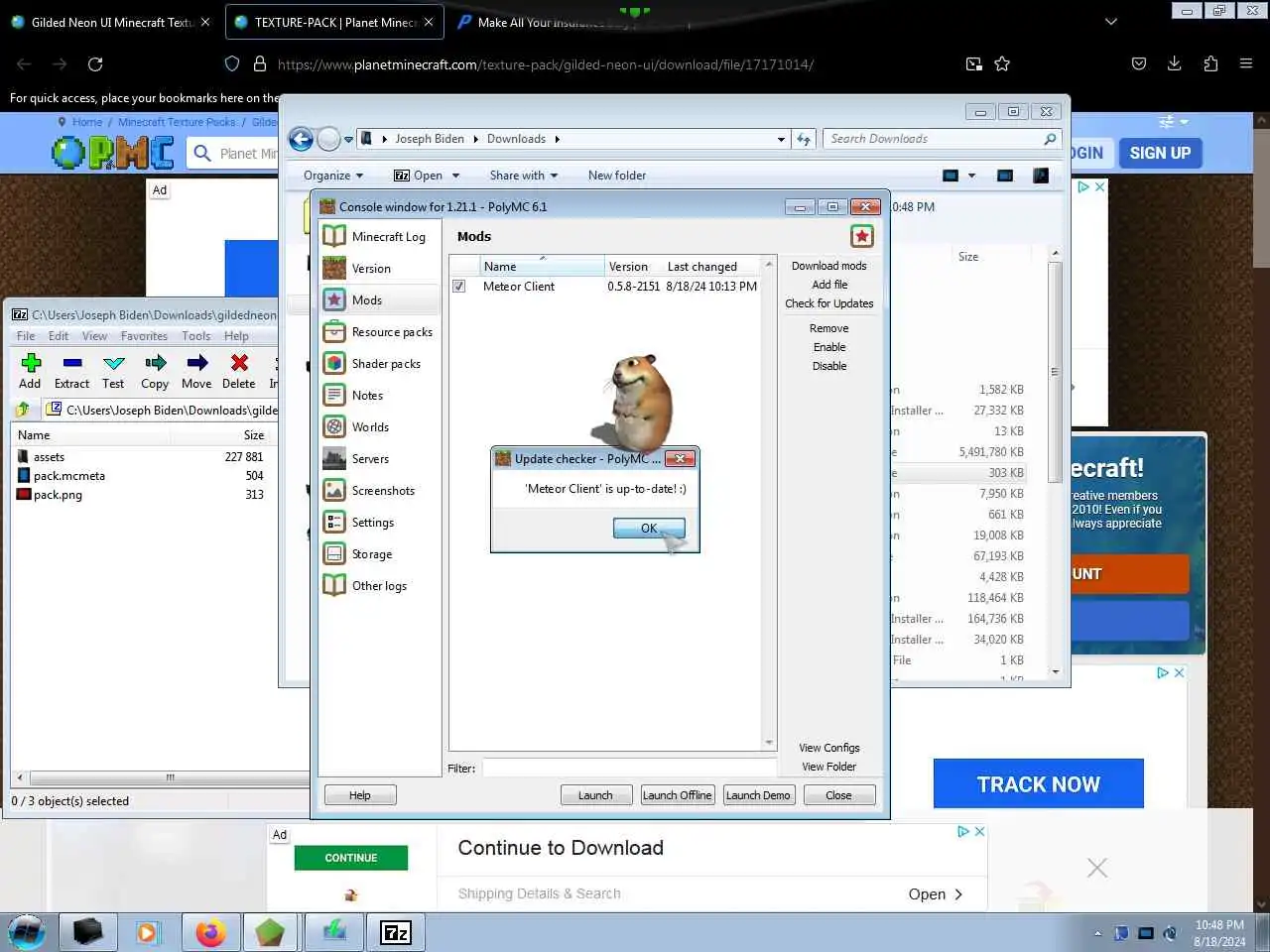Viewport: 1270px width, 952px height.
Task: Click the Explorer back arrow
Action: (301, 139)
